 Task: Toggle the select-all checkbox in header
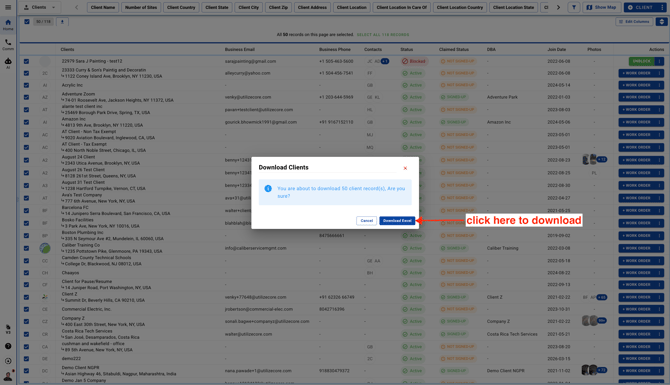pyautogui.click(x=27, y=22)
